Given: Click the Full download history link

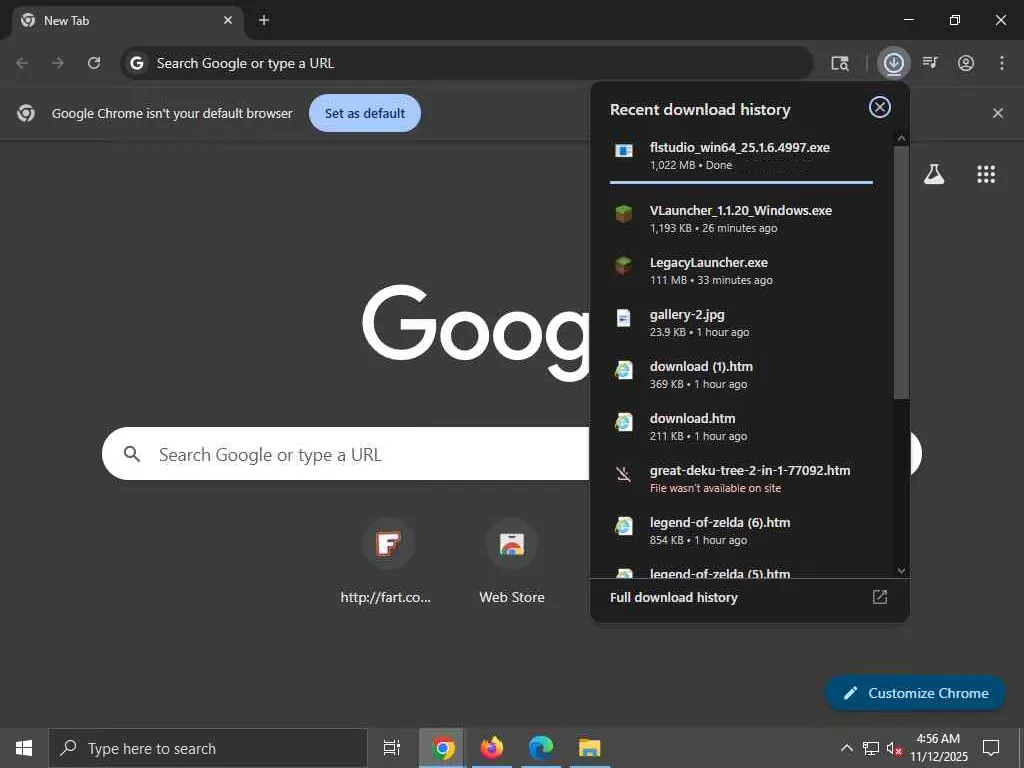Looking at the screenshot, I should [673, 598].
